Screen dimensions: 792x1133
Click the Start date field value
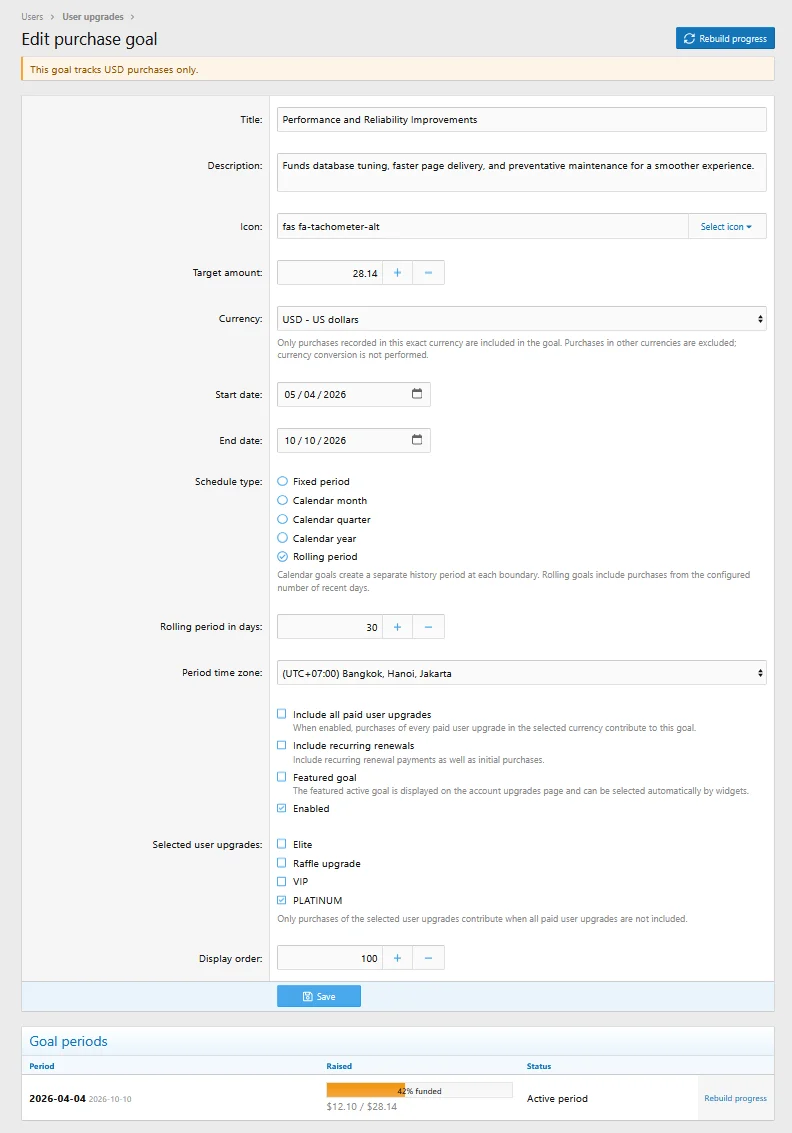(x=315, y=395)
